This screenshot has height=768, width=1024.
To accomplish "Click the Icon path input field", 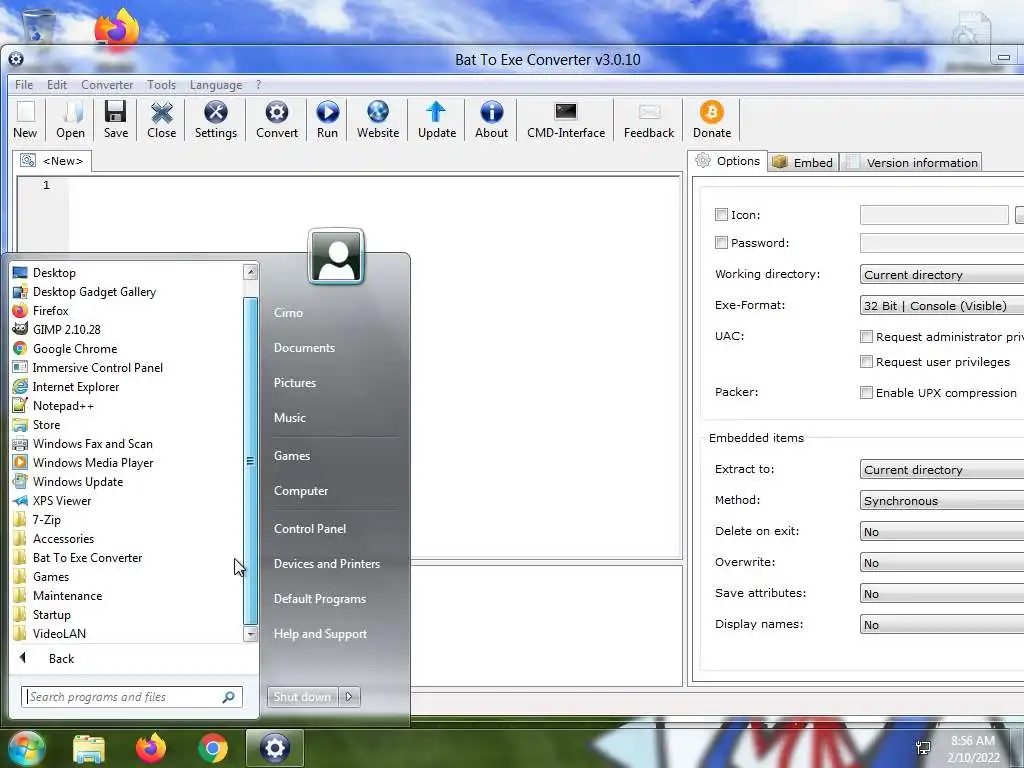I will tap(934, 215).
